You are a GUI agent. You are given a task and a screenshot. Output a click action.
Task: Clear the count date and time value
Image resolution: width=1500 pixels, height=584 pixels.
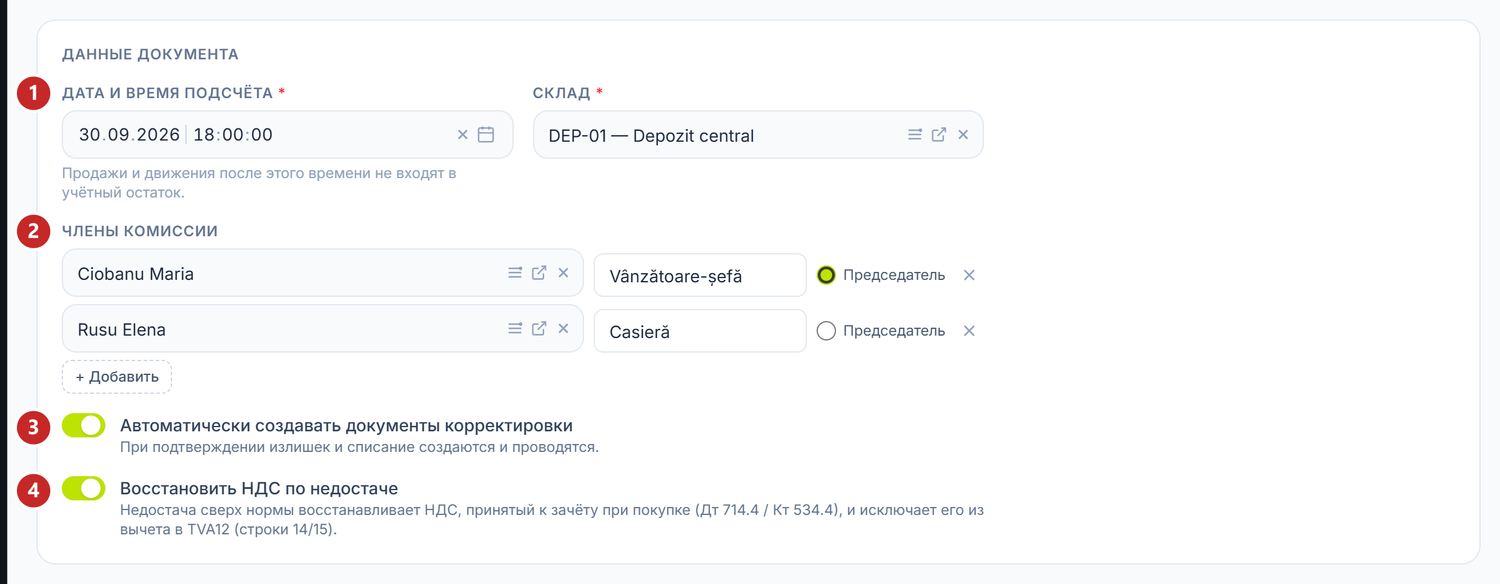point(462,135)
